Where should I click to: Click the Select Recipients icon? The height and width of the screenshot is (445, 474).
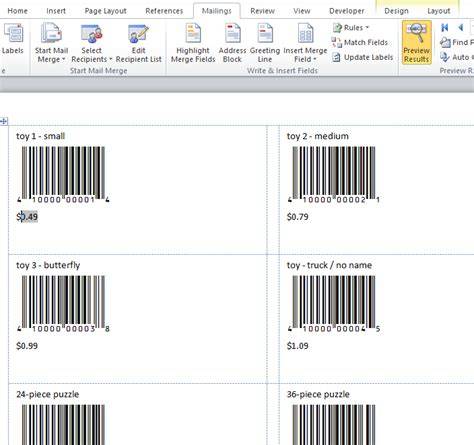(92, 33)
